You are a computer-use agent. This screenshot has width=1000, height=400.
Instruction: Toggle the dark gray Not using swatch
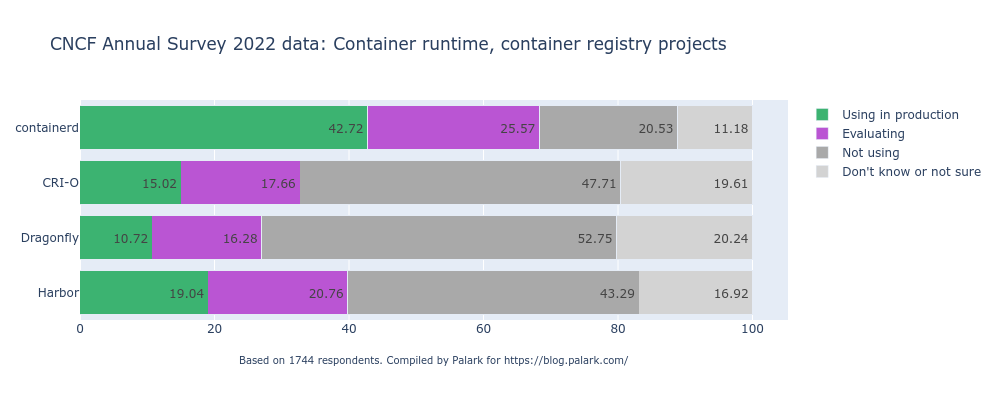pos(822,153)
